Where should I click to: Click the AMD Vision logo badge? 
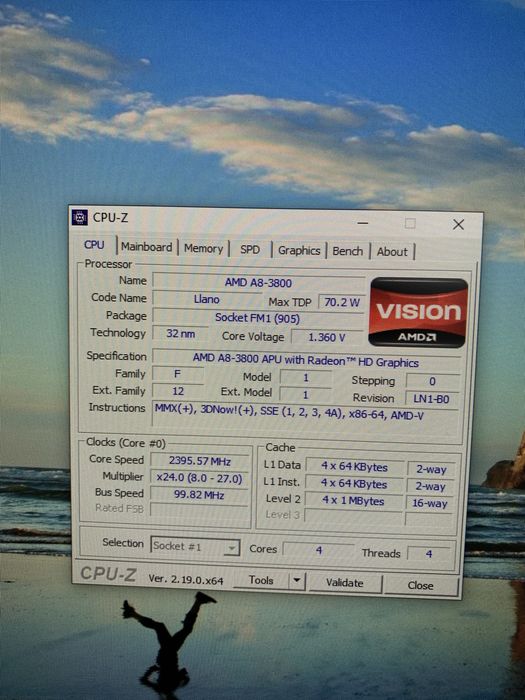point(418,312)
